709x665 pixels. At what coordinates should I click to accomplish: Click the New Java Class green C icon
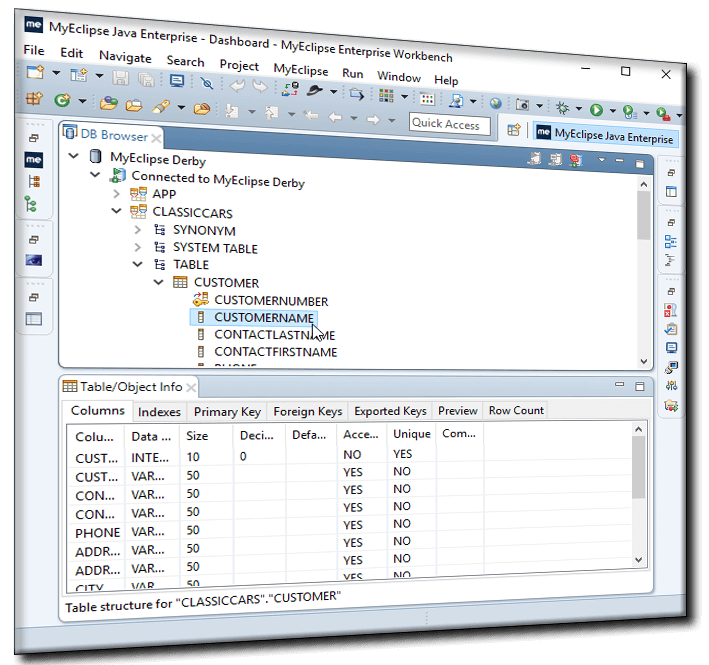click(62, 99)
